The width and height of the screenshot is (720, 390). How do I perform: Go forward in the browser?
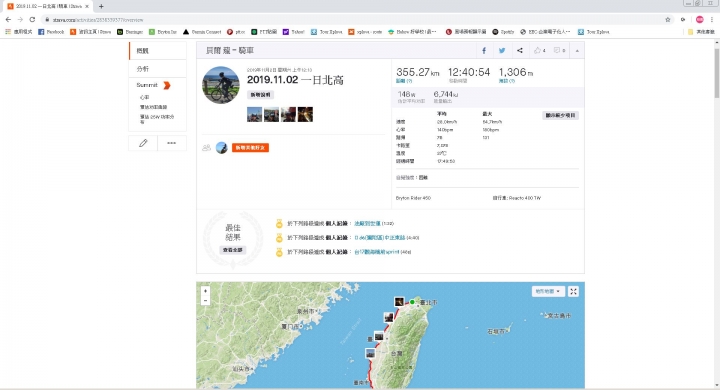20,19
